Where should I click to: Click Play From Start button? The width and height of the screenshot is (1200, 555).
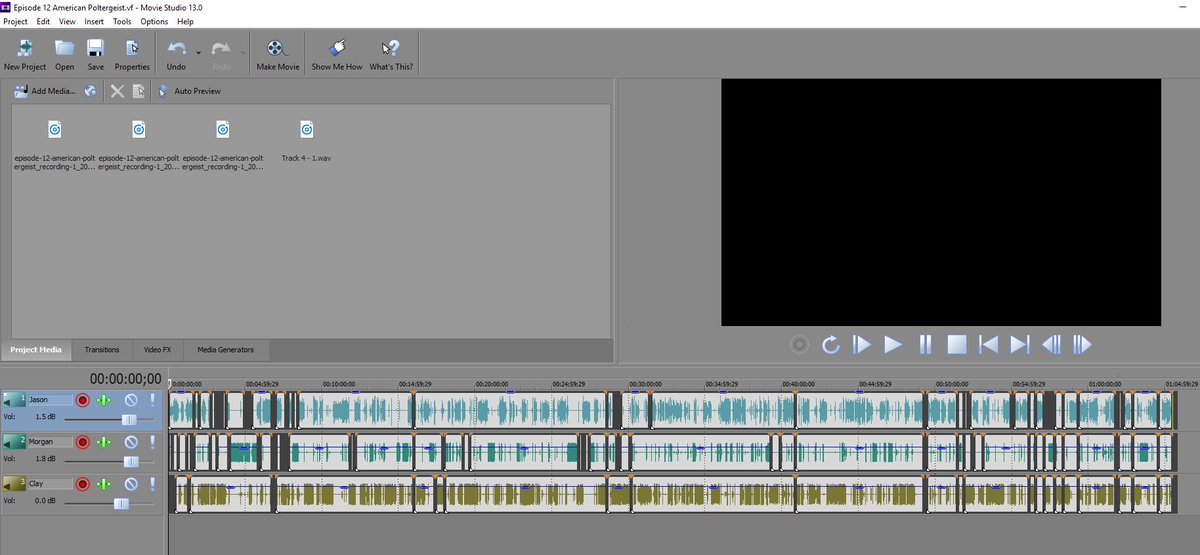(861, 345)
